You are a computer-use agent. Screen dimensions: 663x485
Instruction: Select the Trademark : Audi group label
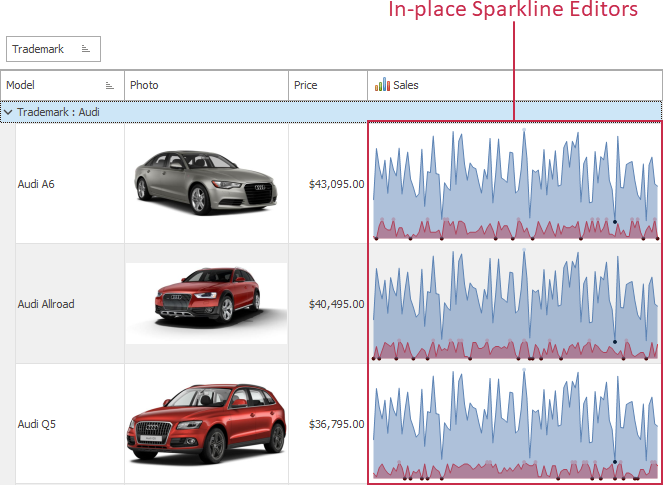(58, 112)
